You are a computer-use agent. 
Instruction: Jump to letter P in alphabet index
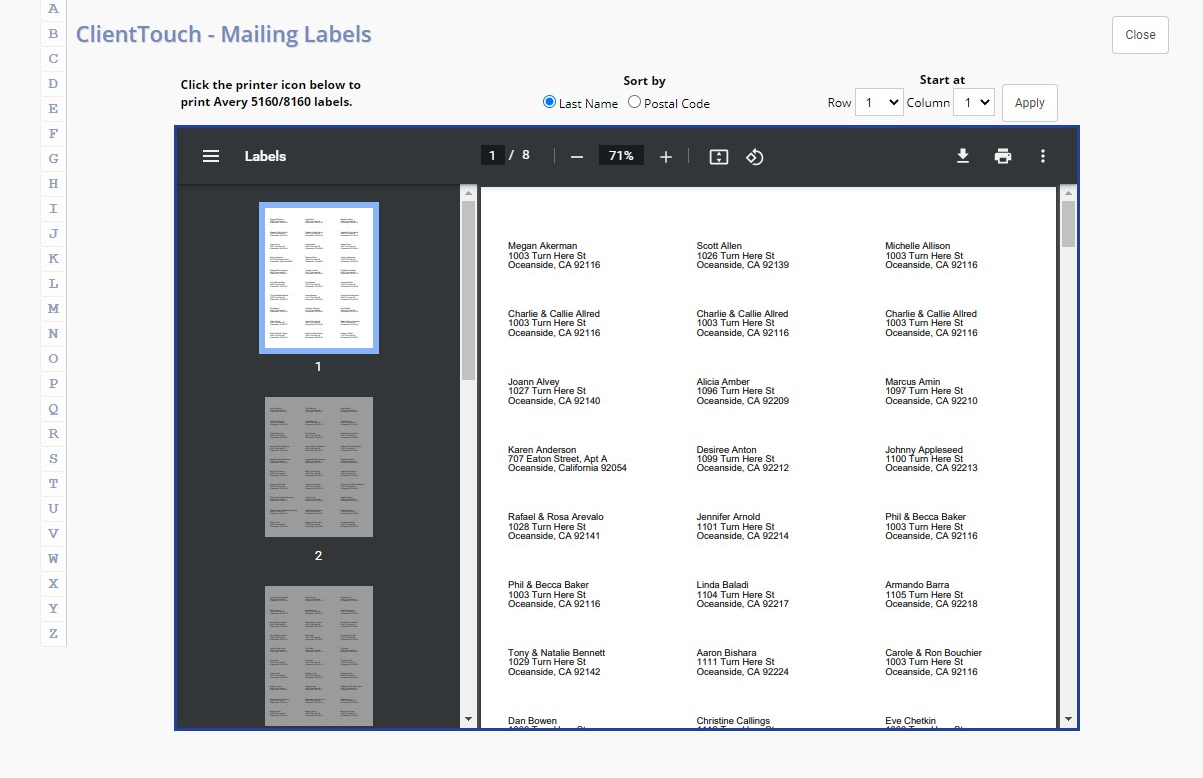coord(53,384)
